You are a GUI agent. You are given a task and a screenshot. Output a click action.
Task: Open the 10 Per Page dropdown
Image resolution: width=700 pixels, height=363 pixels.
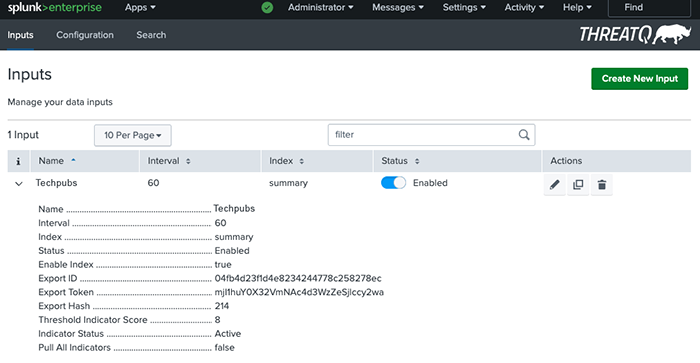tap(133, 135)
